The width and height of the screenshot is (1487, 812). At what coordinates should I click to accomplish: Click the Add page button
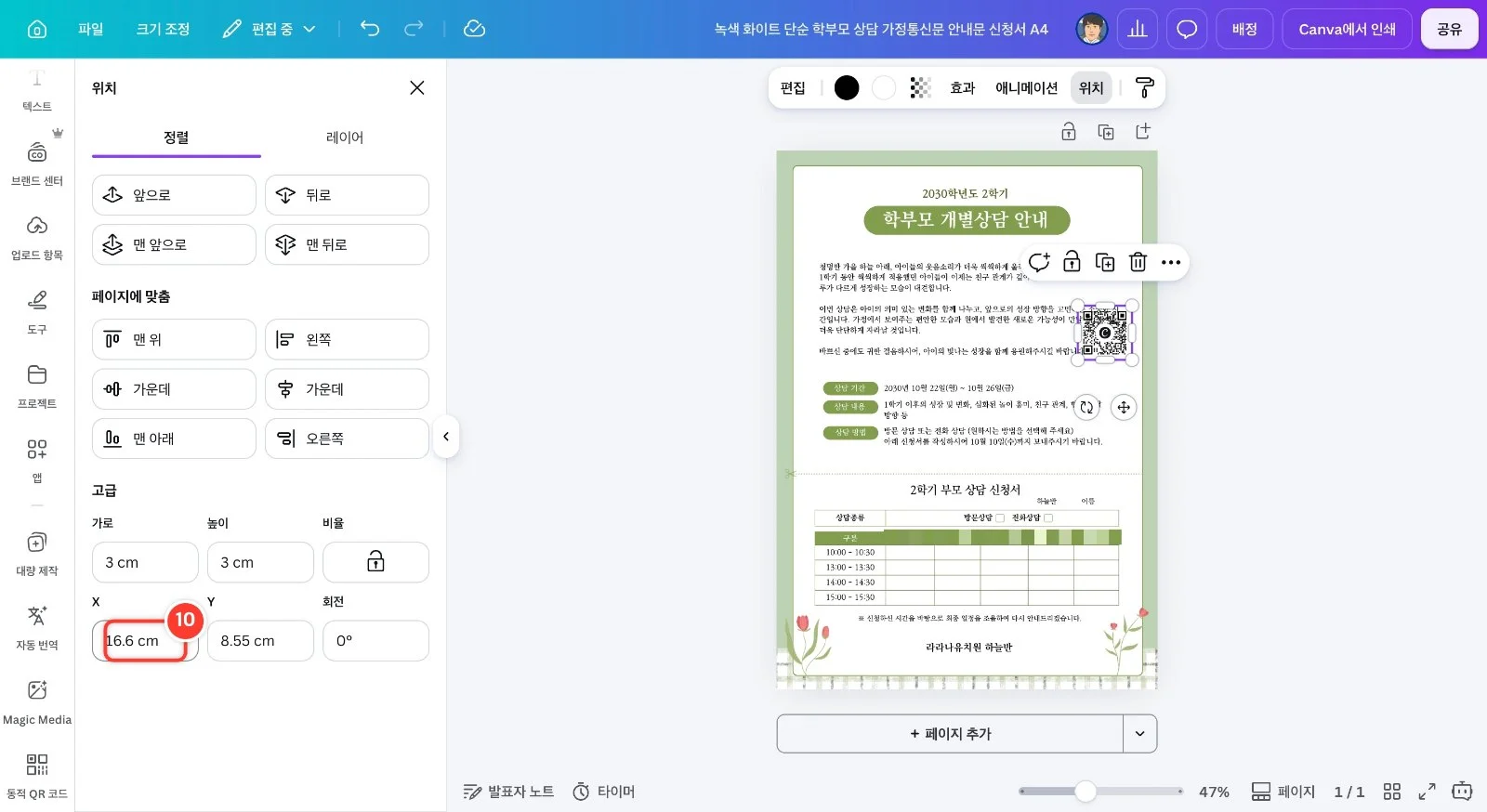(951, 734)
